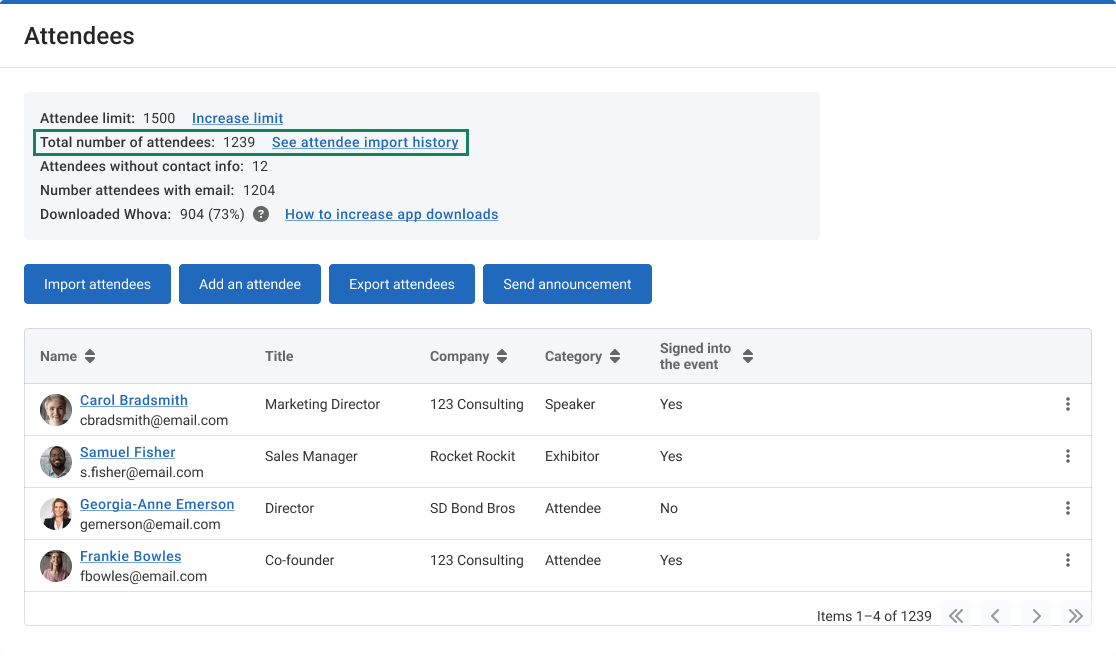
Task: Open the Increase limit link
Action: point(237,118)
